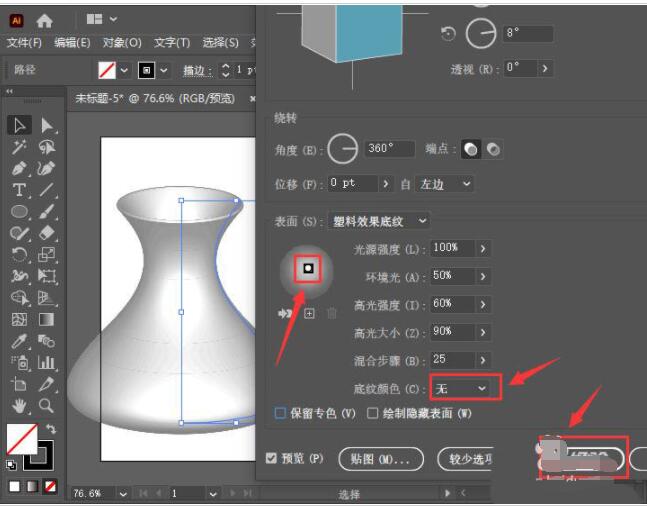This screenshot has width=647, height=506.
Task: Enable 绘制隐藏表面 (W) checkbox
Action: [372, 413]
